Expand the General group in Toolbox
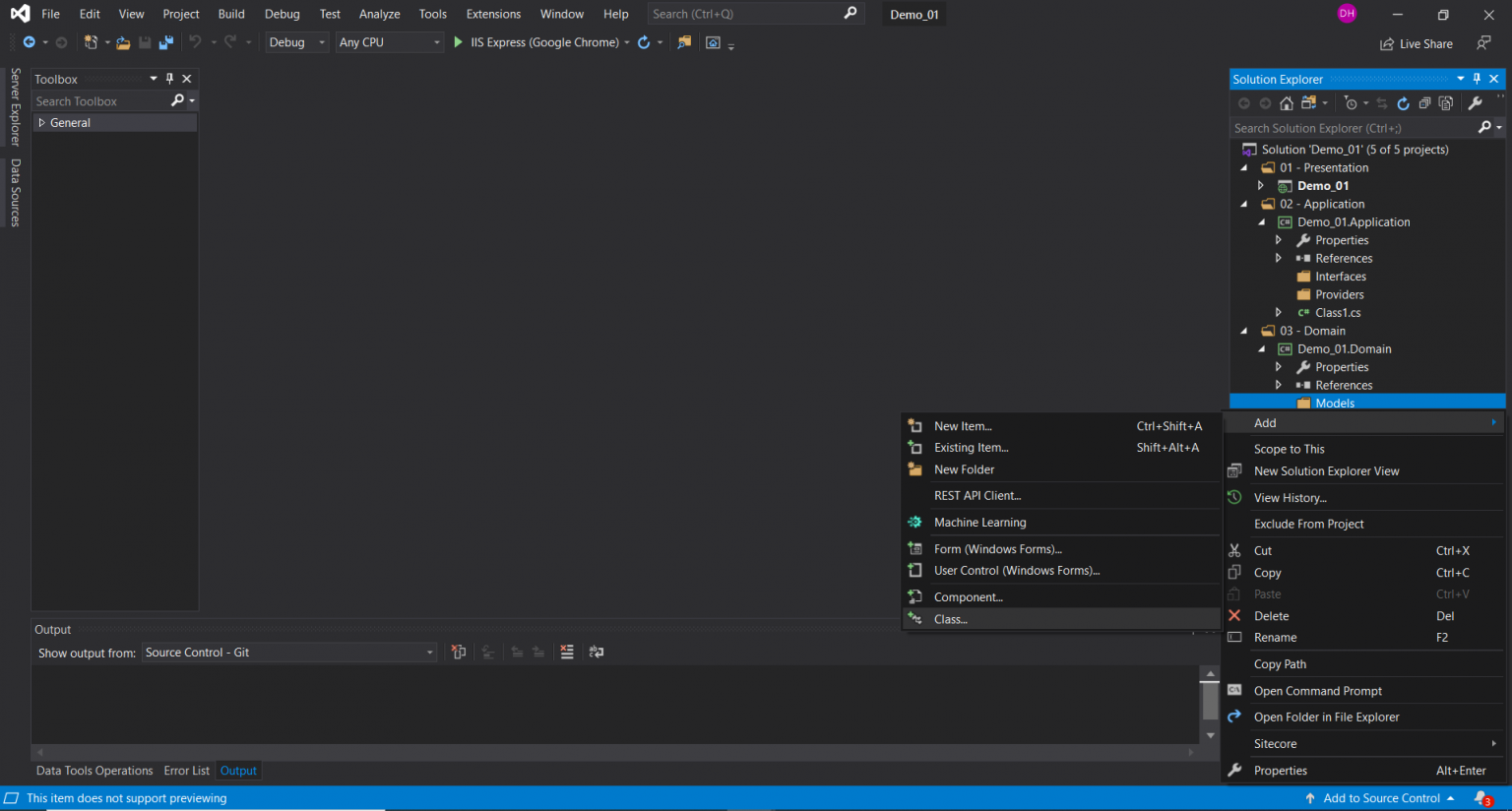 pos(41,123)
